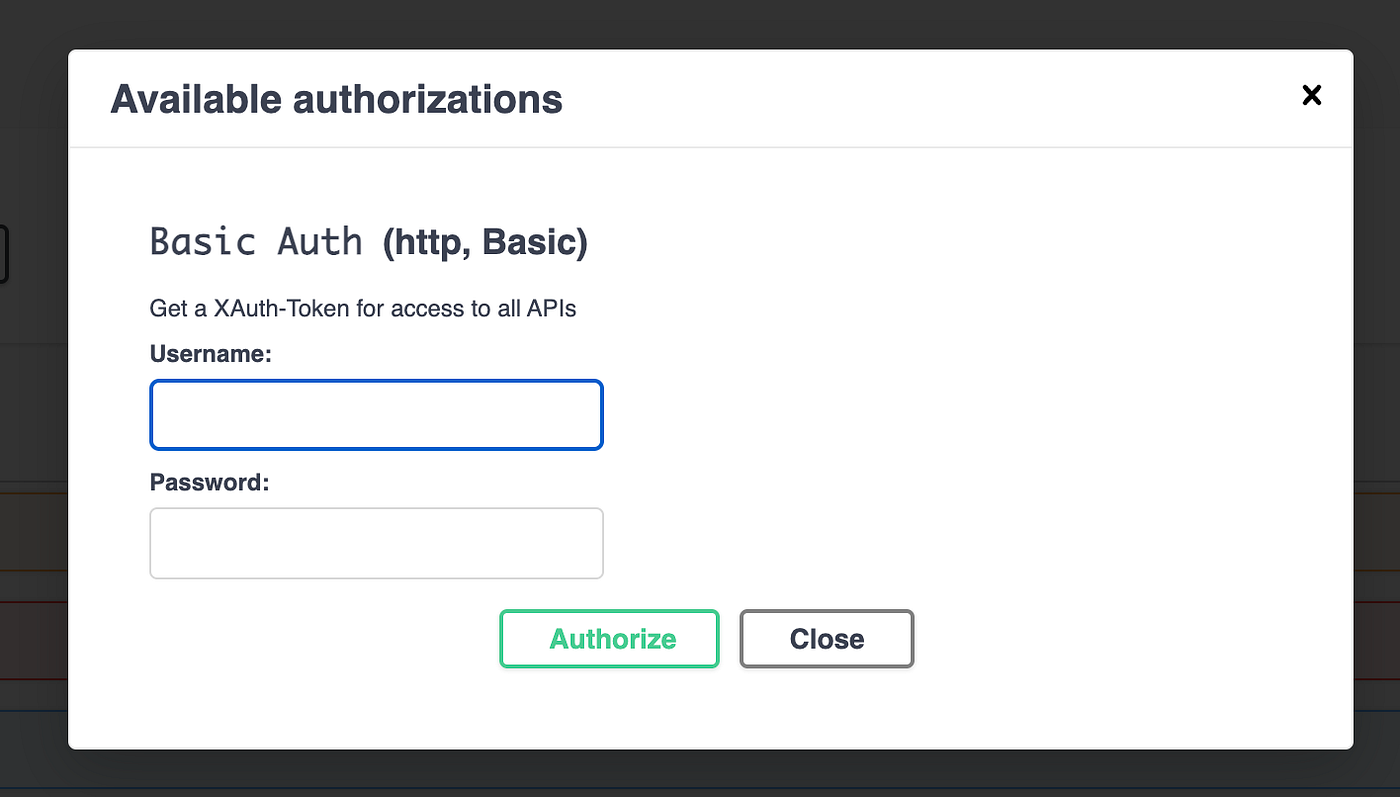
Task: Click the (http, Basic) scheme text
Action: pyautogui.click(x=485, y=243)
